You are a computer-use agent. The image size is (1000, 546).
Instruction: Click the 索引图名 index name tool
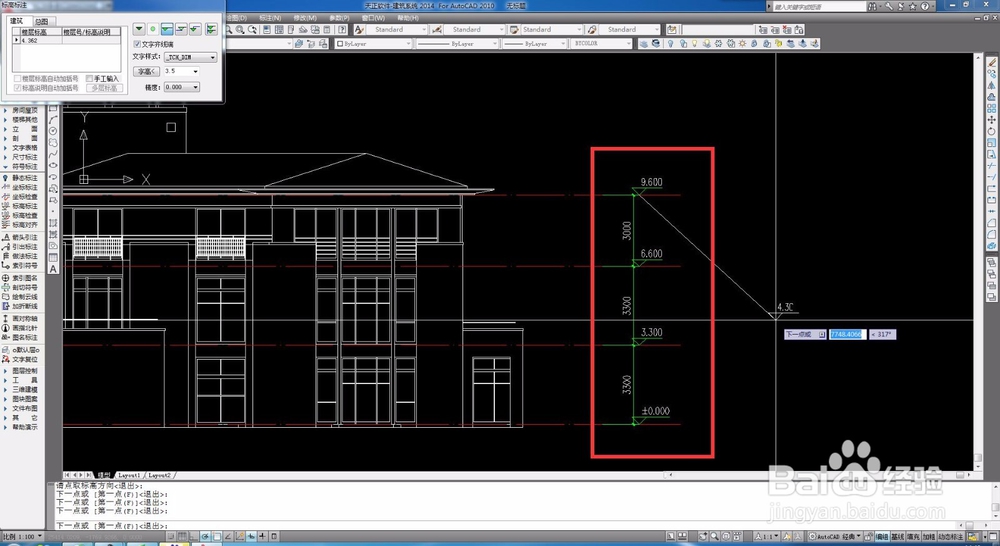pos(20,278)
